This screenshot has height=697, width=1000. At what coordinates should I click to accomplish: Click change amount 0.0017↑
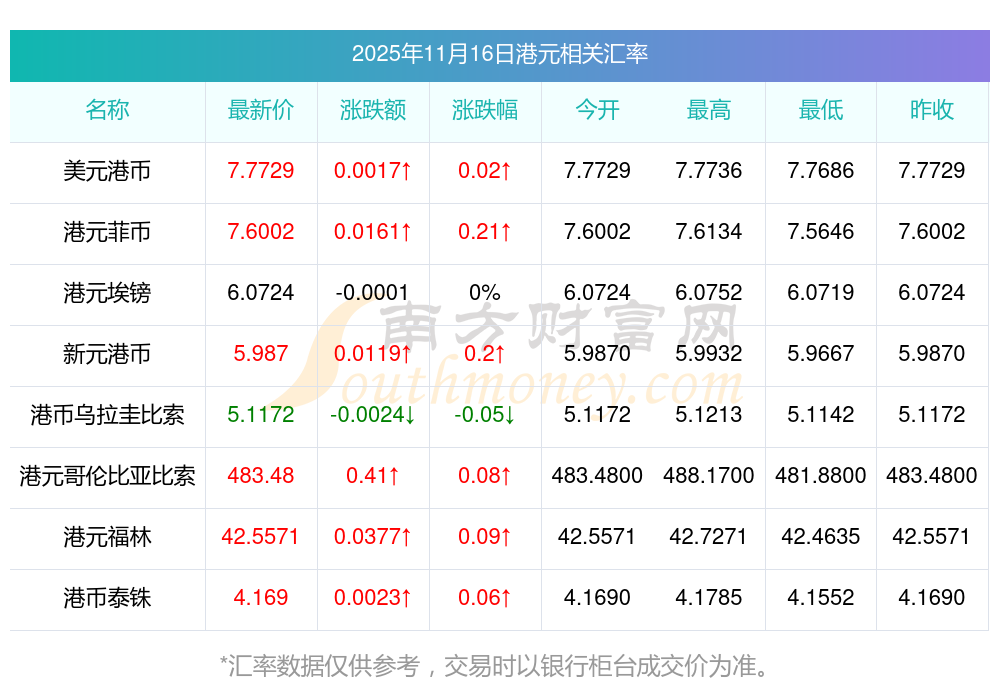click(x=372, y=170)
